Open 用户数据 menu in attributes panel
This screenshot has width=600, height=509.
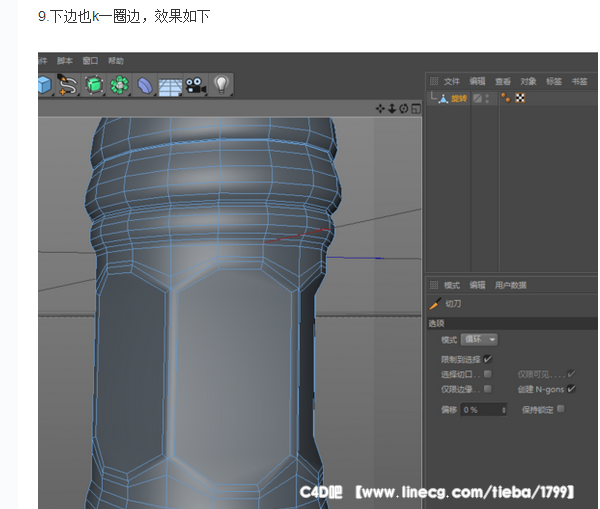[x=511, y=285]
